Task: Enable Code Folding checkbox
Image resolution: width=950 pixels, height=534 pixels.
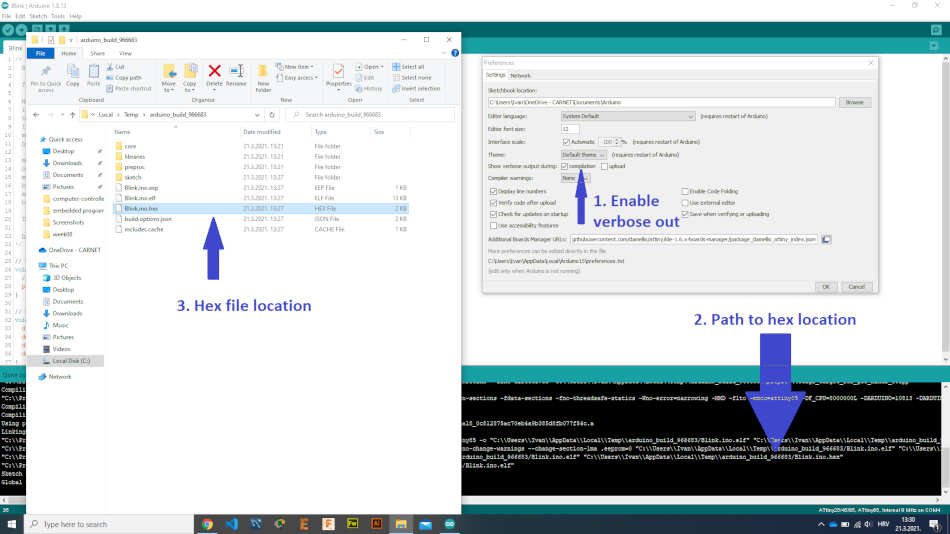Action: pyautogui.click(x=685, y=192)
